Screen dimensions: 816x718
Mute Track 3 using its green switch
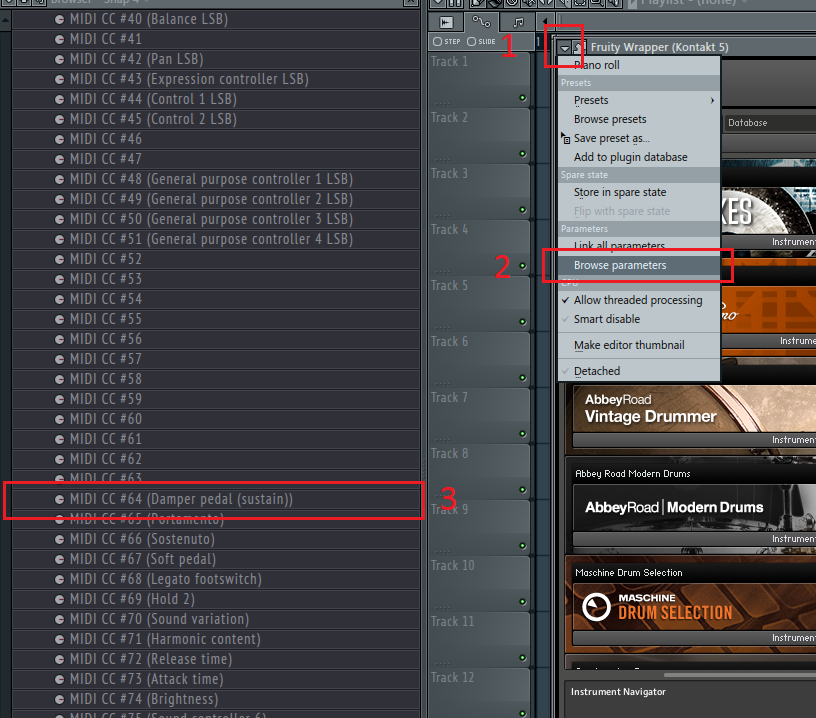click(x=522, y=210)
